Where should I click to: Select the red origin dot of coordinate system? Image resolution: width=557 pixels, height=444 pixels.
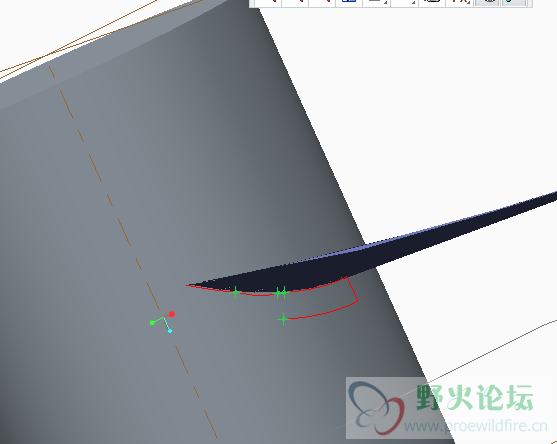[x=172, y=314]
